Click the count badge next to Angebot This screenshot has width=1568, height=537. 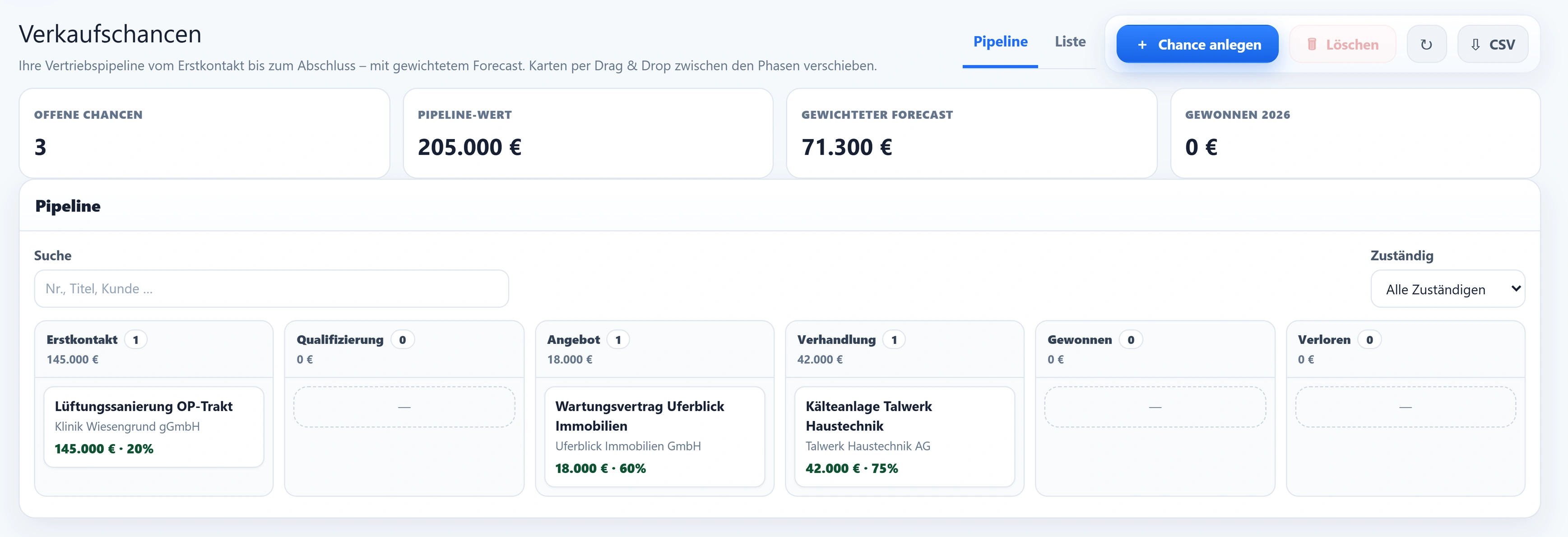[618, 340]
